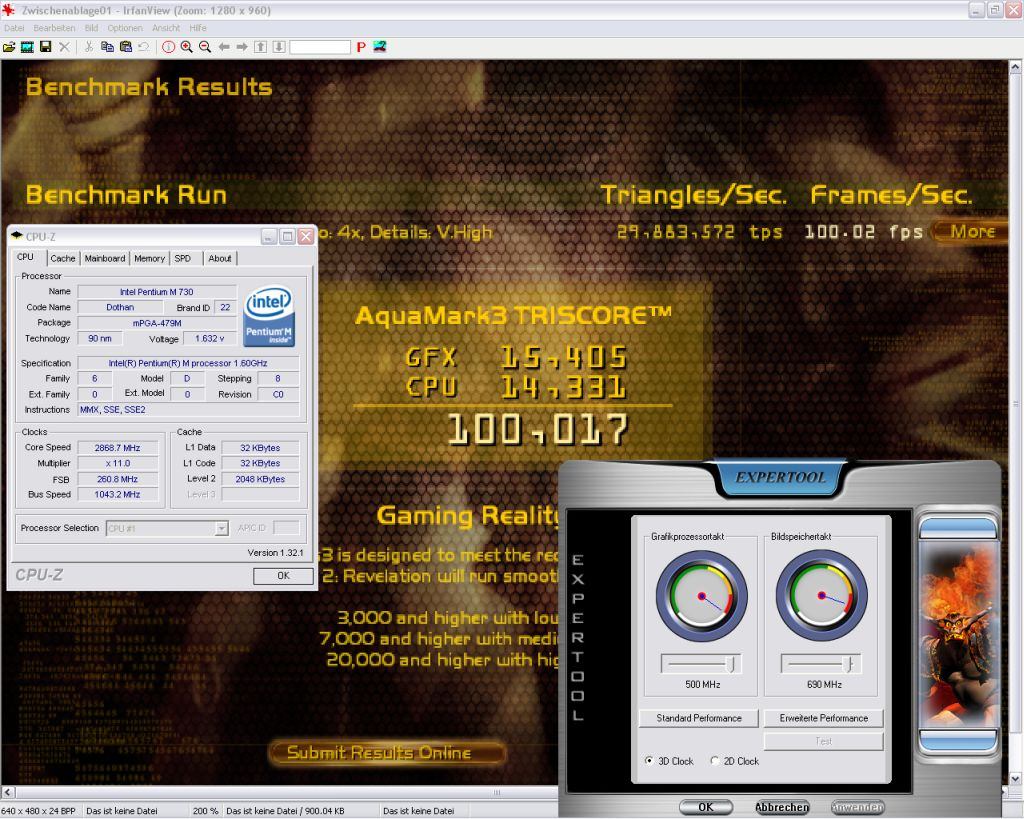Click the FSB value 260.8 MHz
This screenshot has height=819, width=1024.
(x=118, y=479)
